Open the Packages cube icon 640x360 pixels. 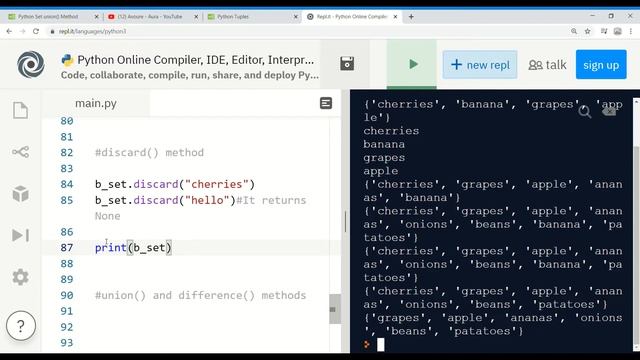pos(20,193)
